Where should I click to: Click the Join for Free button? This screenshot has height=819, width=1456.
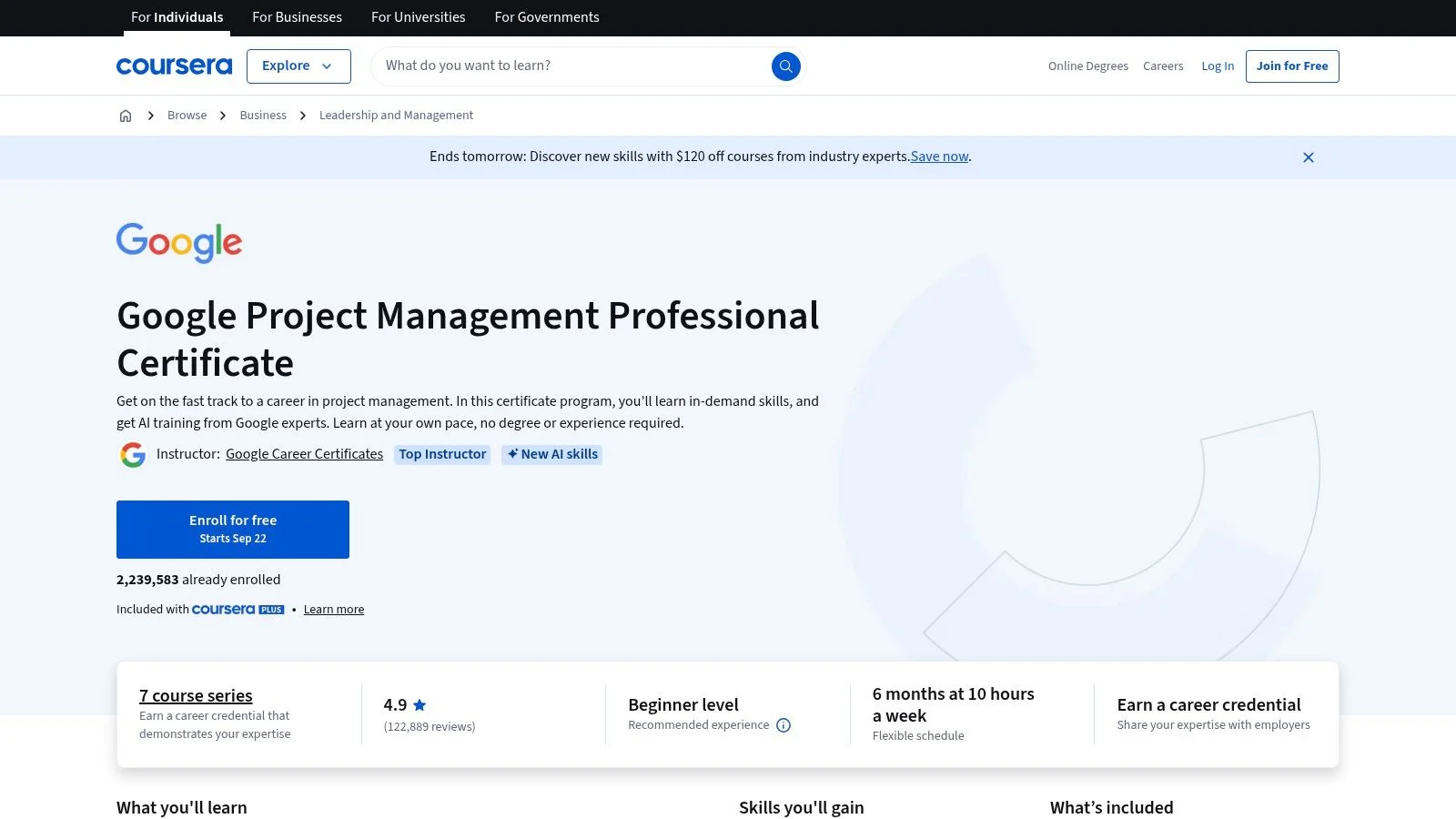point(1292,66)
